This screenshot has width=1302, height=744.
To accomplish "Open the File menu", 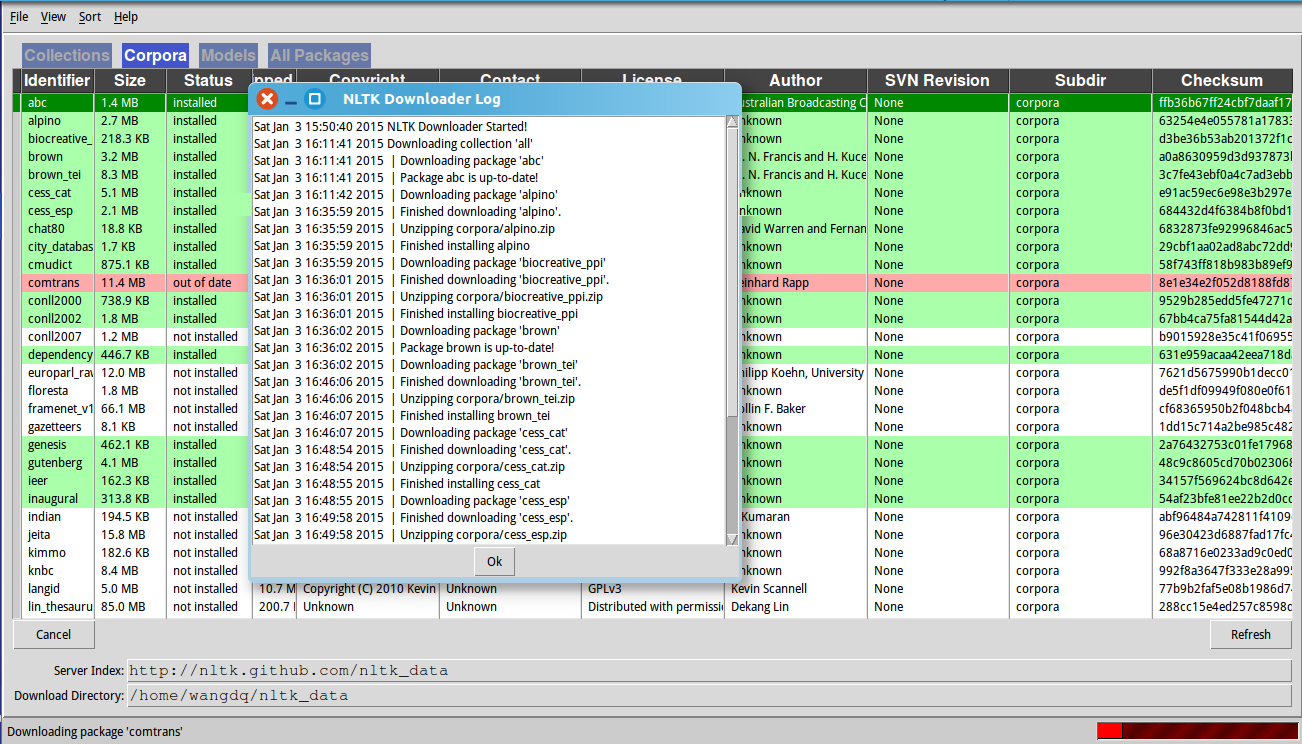I will pos(19,17).
